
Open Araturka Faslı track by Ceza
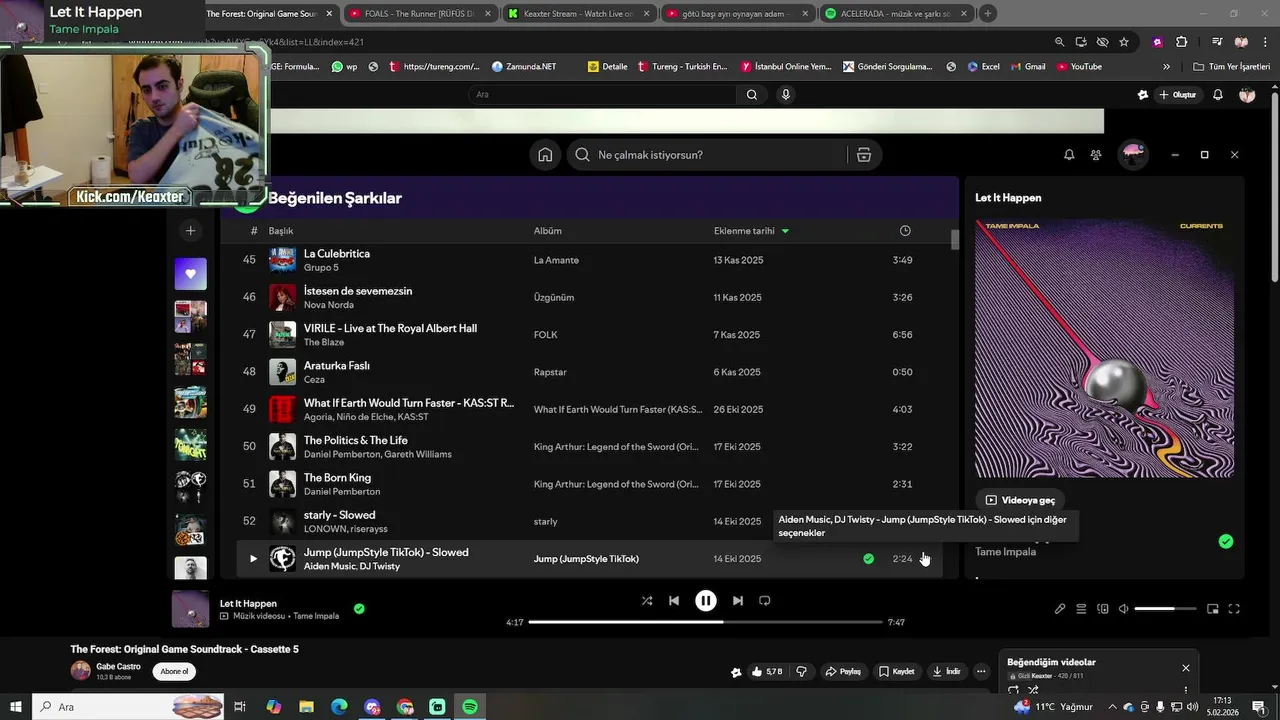coord(337,366)
